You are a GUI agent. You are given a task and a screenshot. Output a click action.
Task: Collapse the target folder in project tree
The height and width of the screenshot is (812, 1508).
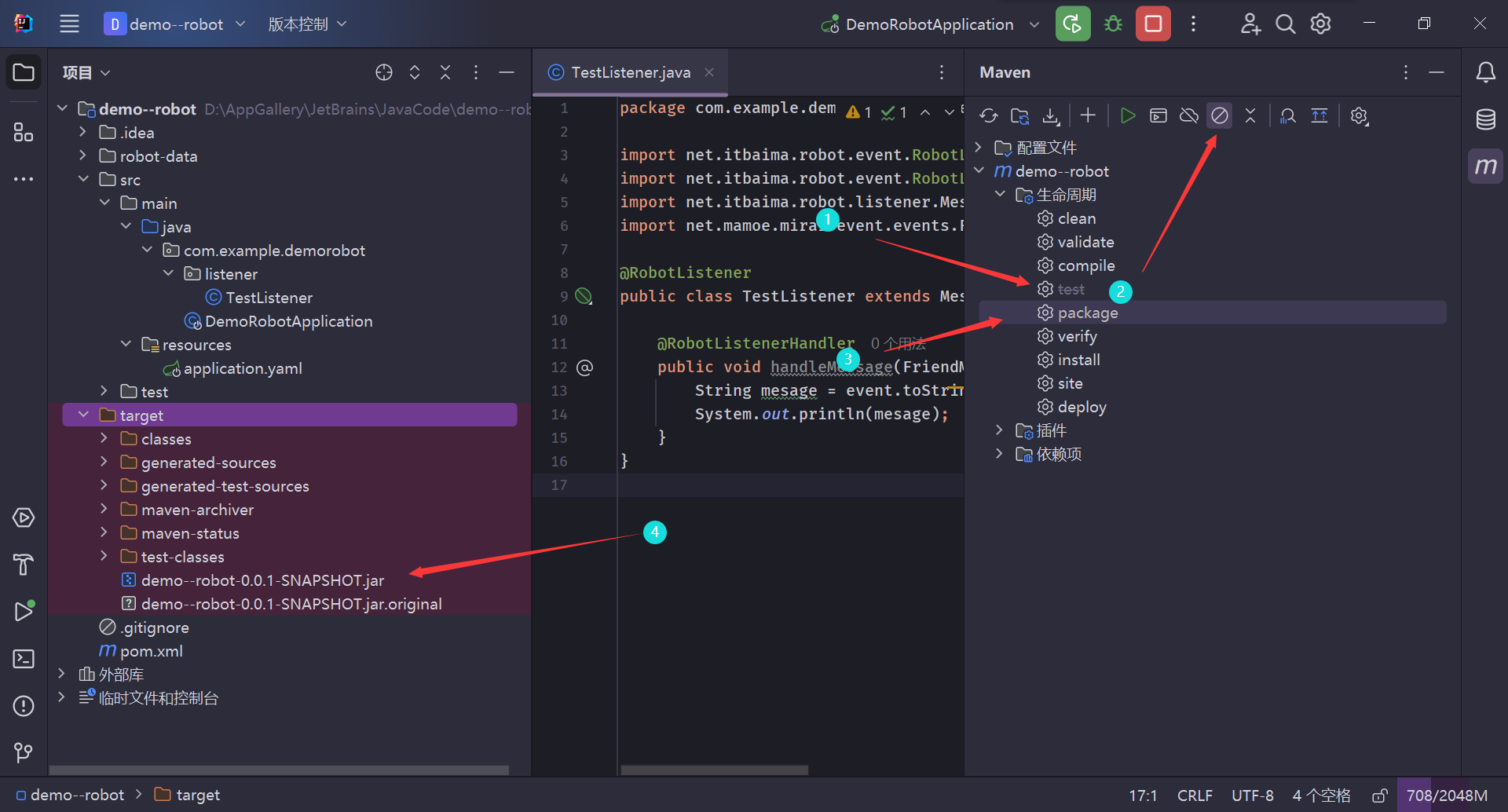tap(84, 415)
